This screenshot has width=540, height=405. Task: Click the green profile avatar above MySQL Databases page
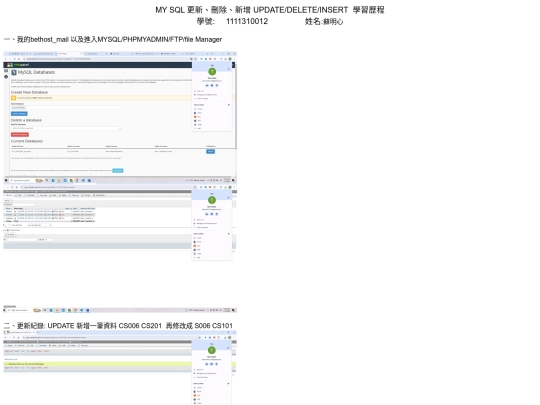(212, 72)
